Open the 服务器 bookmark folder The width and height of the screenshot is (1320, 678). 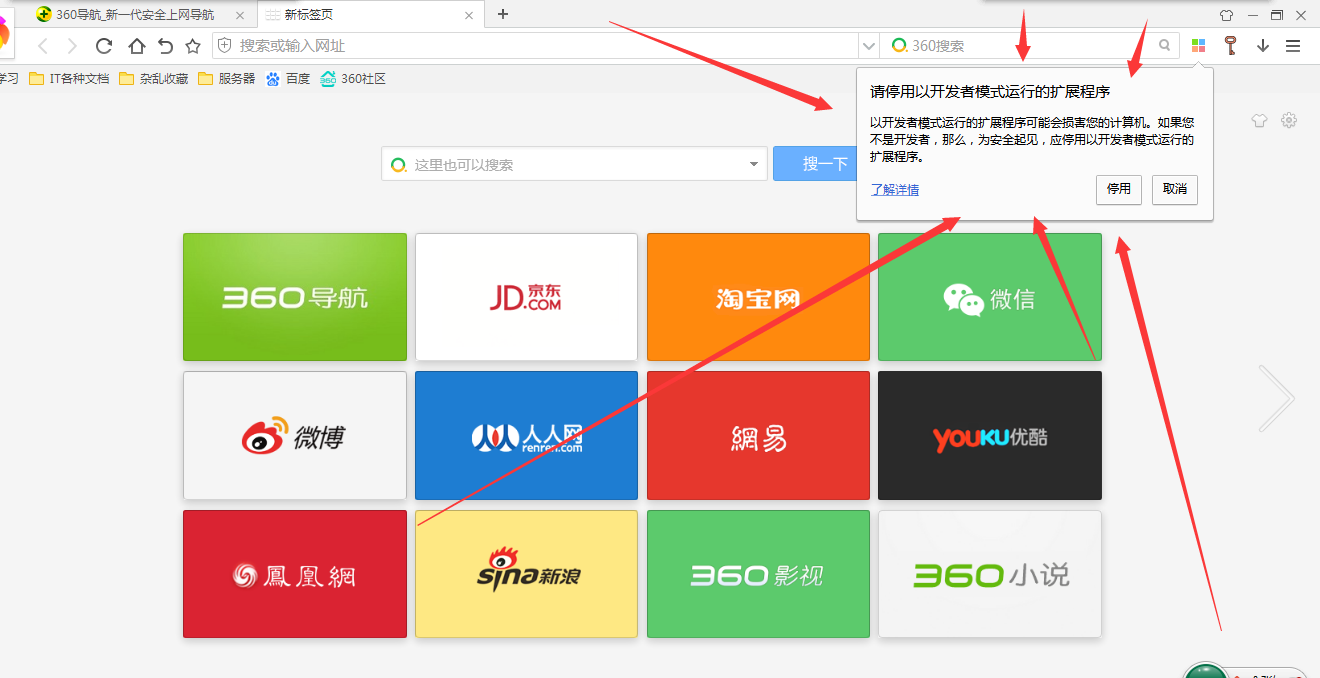[226, 79]
